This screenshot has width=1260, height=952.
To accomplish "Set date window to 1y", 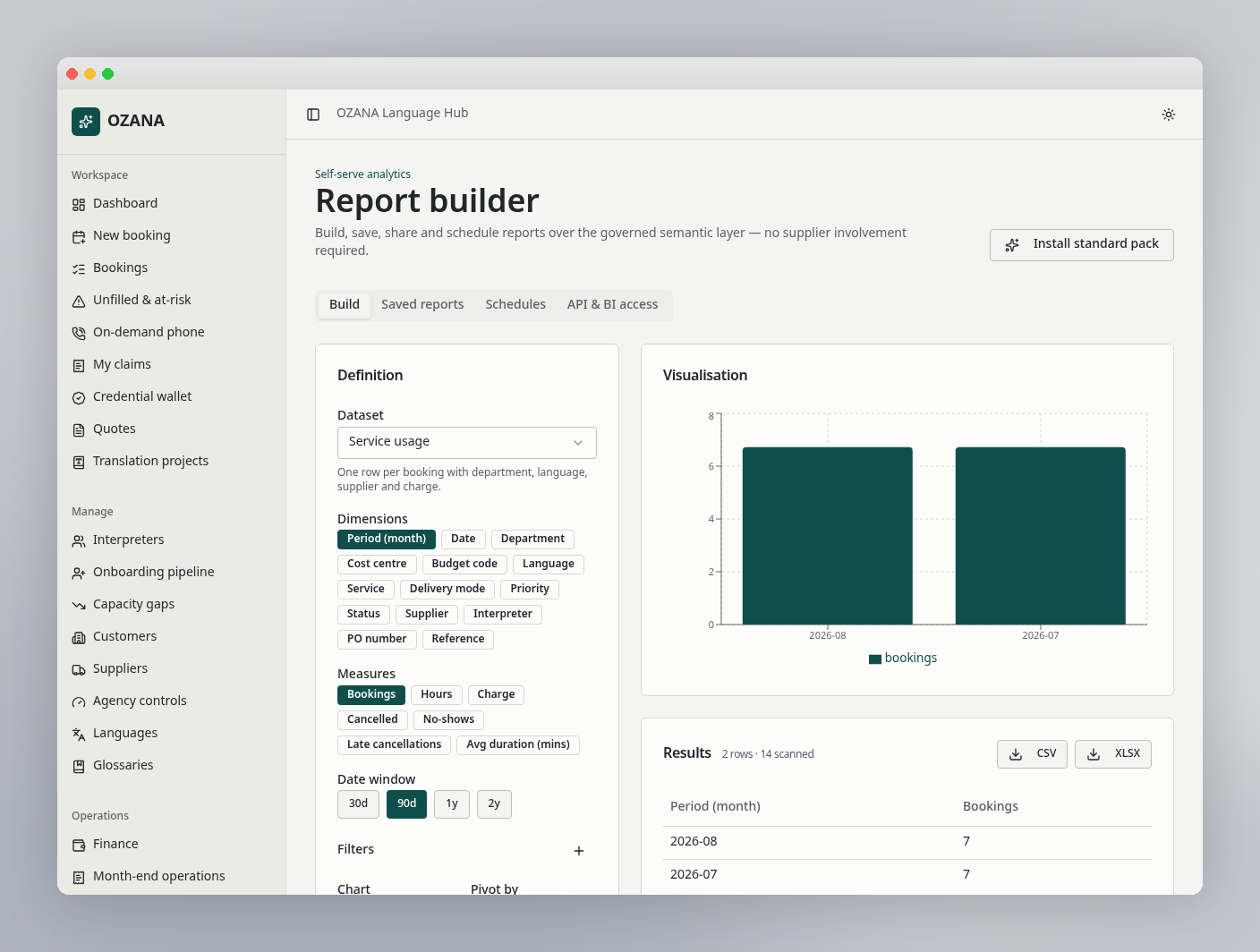I will click(x=452, y=804).
